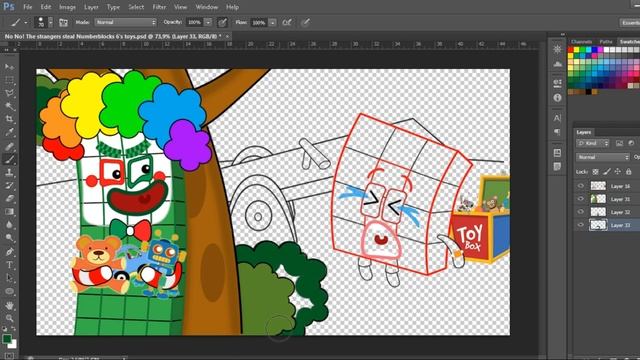Screen dimensions: 640x360
Task: Select the Eyedropper tool
Action: click(9, 132)
